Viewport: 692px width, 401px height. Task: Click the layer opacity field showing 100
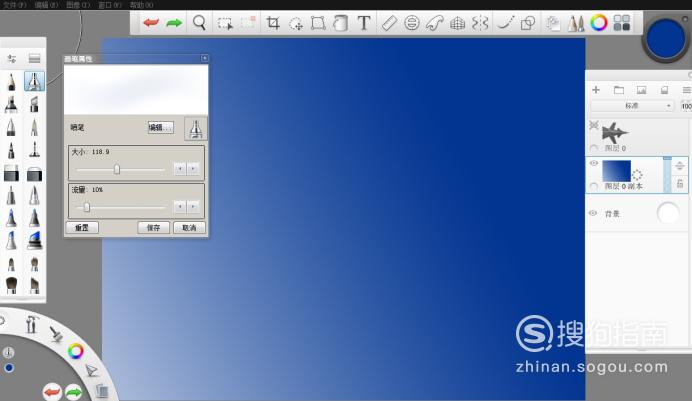686,106
